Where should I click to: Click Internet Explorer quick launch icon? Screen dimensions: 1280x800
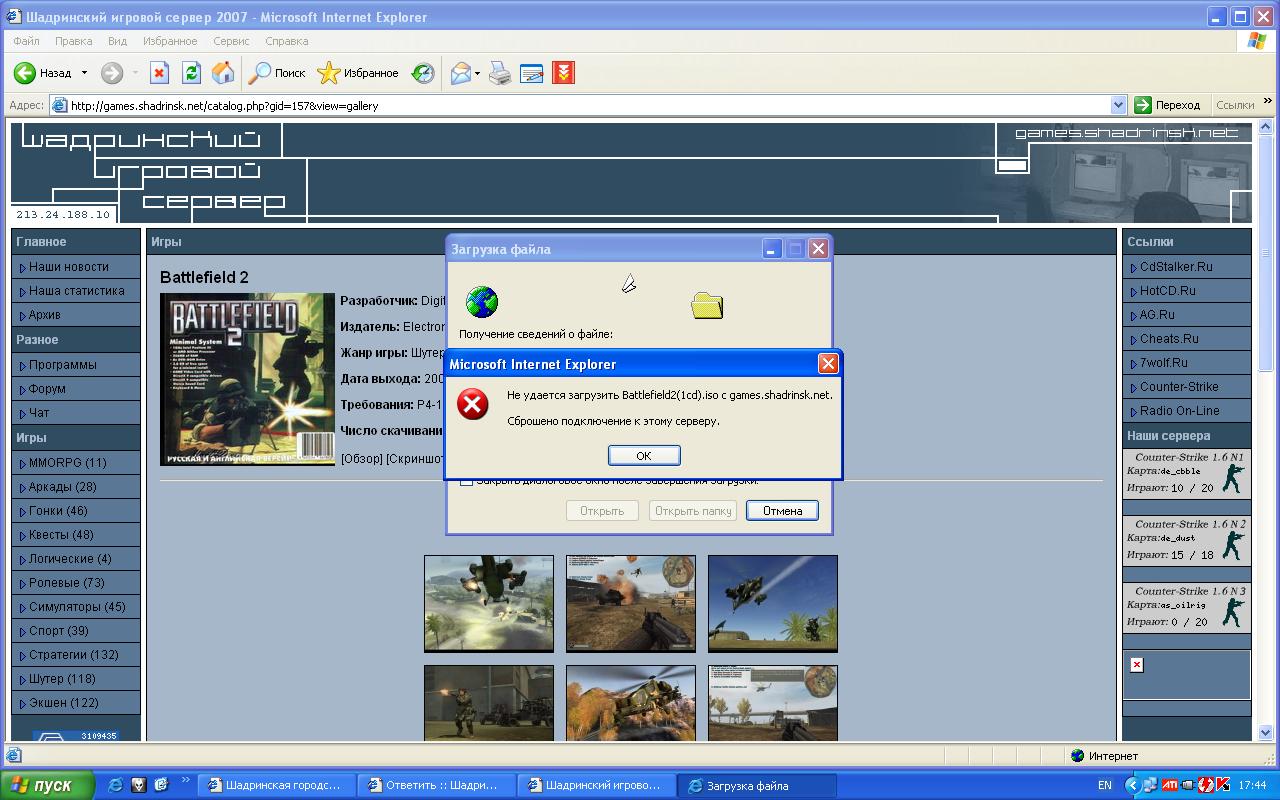(x=116, y=785)
